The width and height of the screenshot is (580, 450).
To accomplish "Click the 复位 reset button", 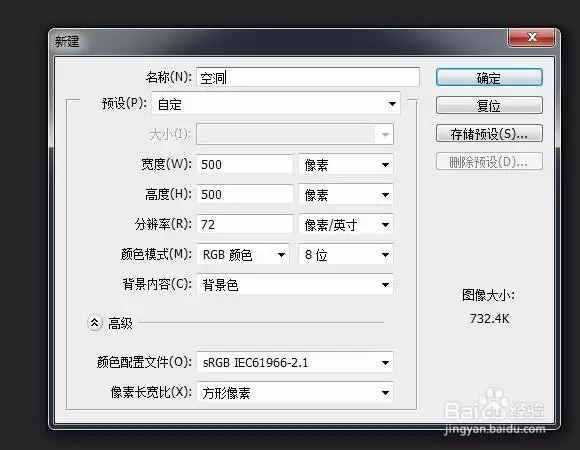I will pos(489,106).
